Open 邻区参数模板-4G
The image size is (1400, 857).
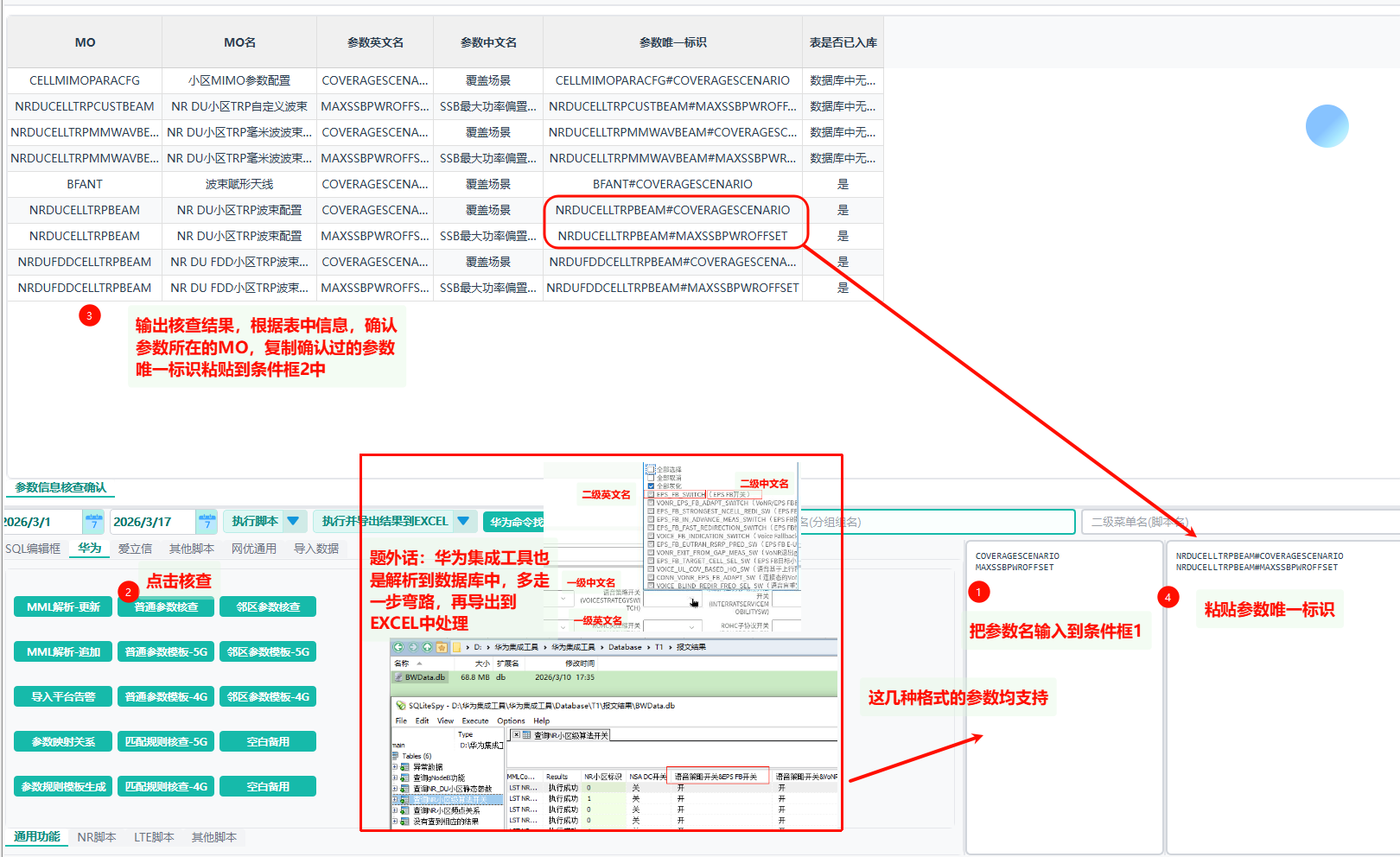(x=268, y=696)
